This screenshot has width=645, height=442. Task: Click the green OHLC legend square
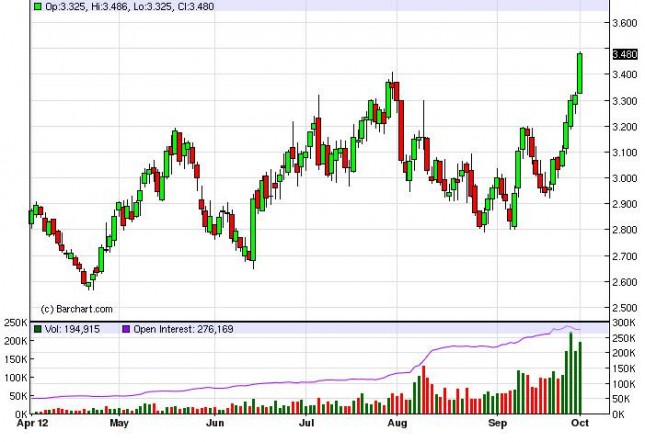click(x=37, y=6)
